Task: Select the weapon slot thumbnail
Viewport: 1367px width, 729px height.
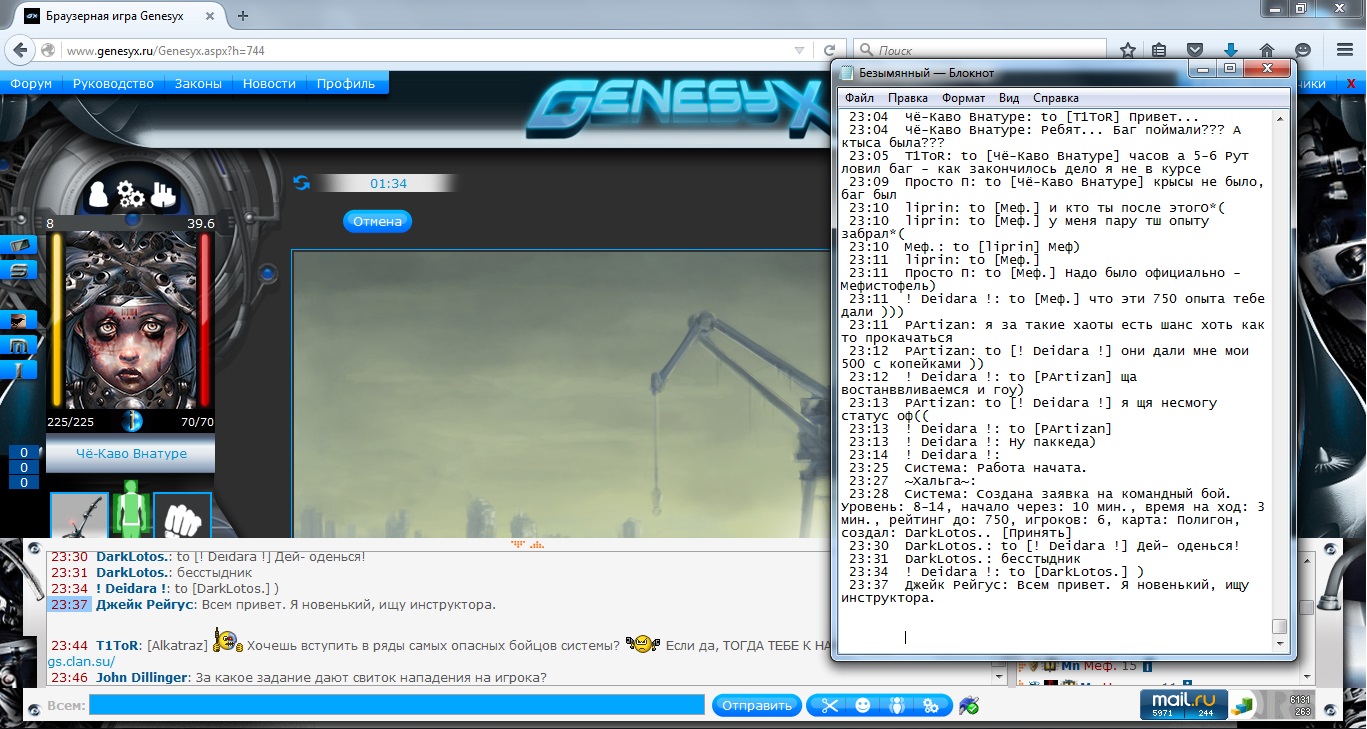Action: (x=79, y=516)
